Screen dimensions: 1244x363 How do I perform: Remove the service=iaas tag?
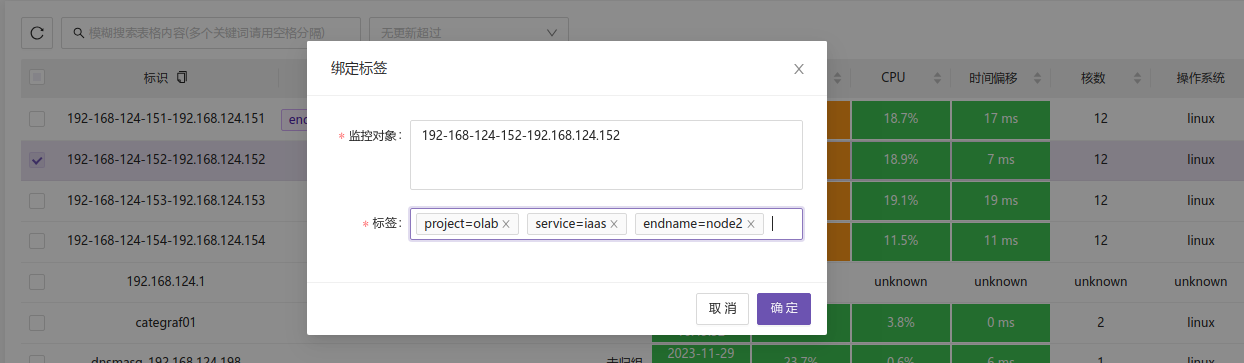point(614,225)
